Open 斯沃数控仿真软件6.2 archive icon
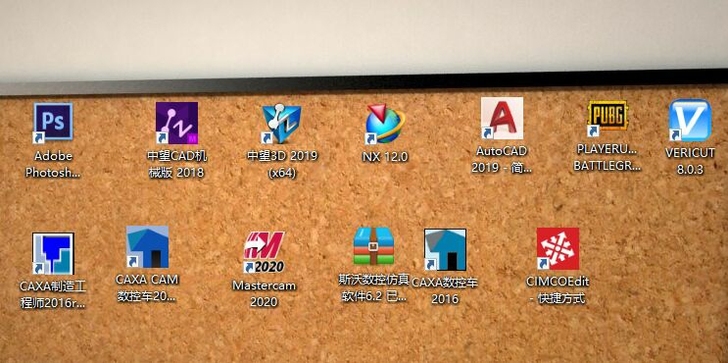The image size is (728, 363). tap(374, 246)
